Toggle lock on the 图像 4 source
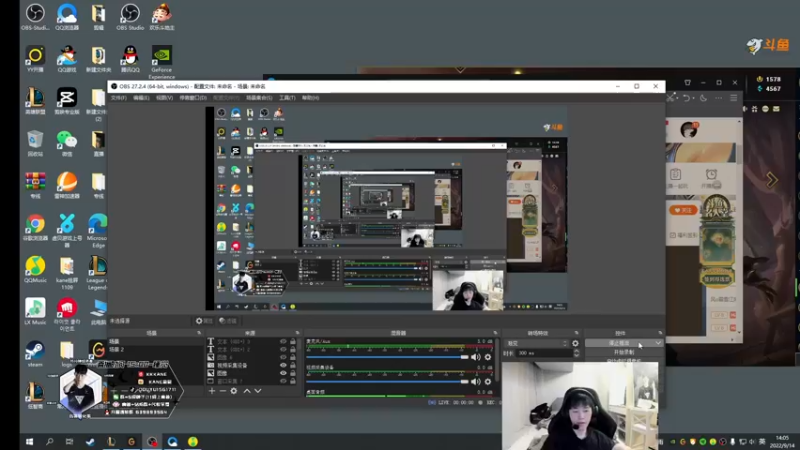800x450 pixels. 293,358
